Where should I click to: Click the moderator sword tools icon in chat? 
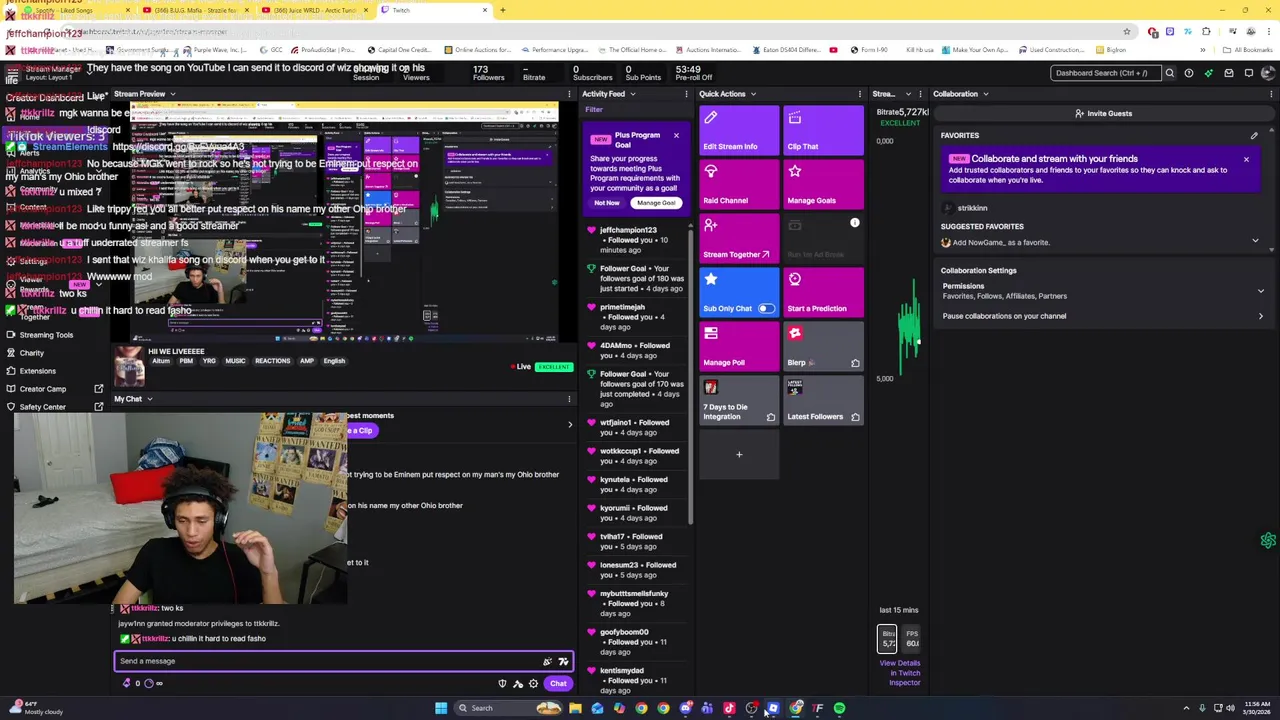pos(518,684)
